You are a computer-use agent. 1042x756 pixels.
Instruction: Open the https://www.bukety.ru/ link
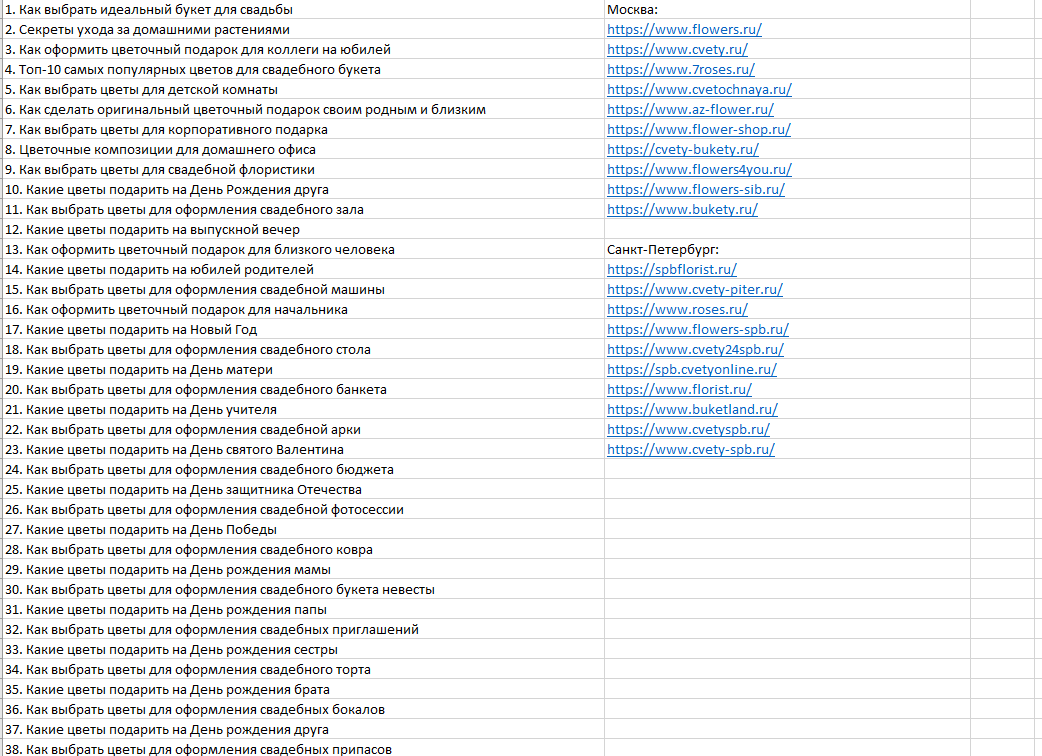(682, 210)
